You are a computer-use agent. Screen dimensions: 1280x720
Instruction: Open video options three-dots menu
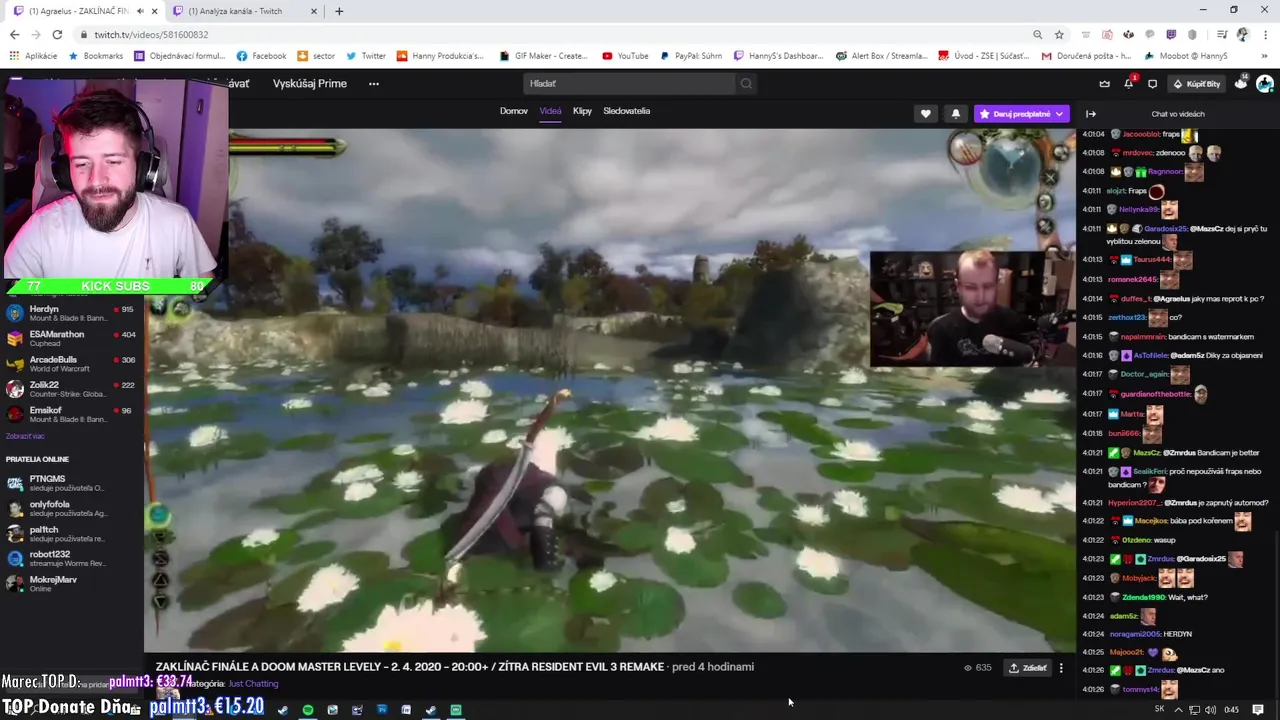(x=1061, y=668)
